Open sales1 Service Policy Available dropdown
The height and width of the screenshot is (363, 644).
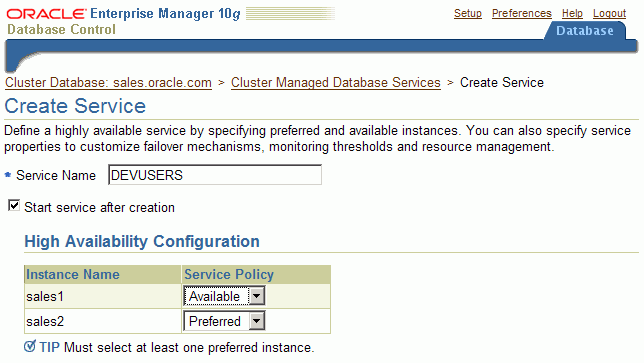(x=224, y=296)
